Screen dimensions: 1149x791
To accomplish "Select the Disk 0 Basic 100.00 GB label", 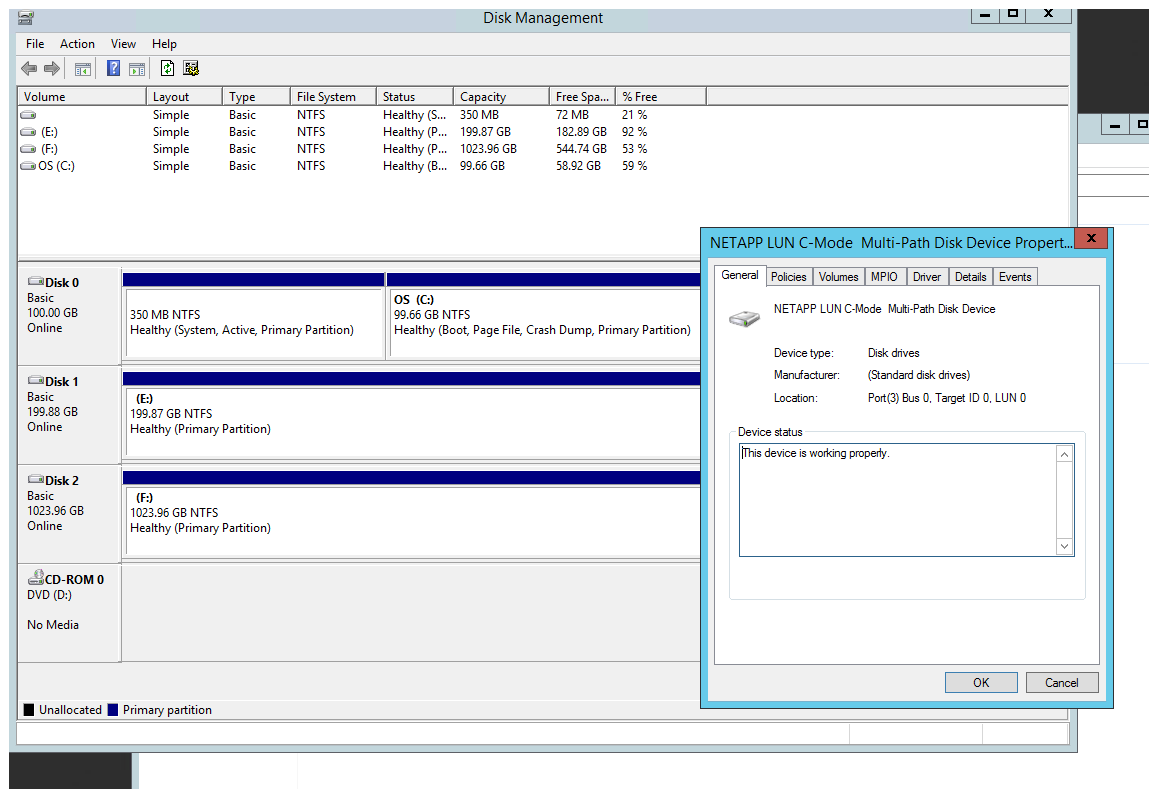I will coord(69,316).
